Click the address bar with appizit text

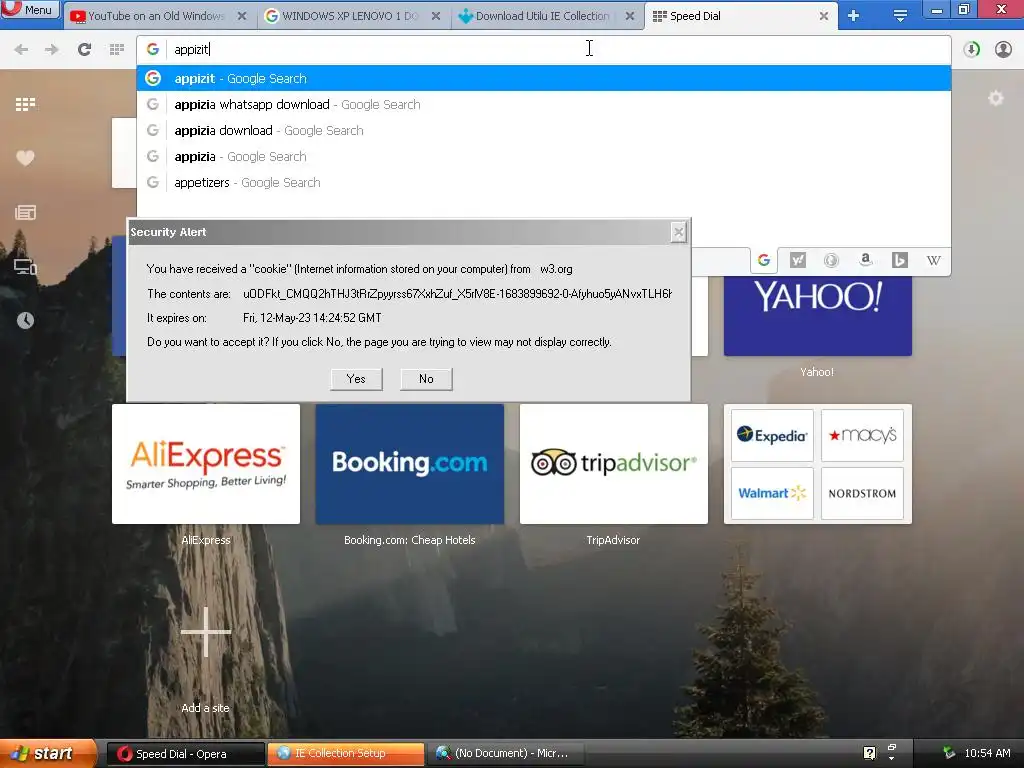[x=543, y=49]
